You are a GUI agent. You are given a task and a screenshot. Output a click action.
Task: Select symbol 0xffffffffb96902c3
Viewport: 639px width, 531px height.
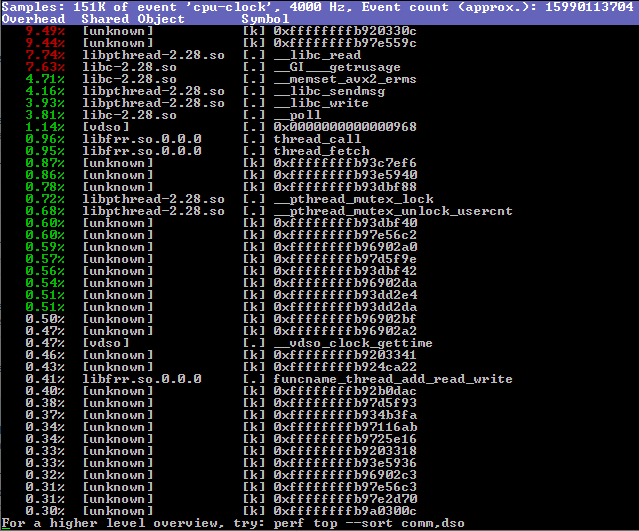[x=345, y=475]
